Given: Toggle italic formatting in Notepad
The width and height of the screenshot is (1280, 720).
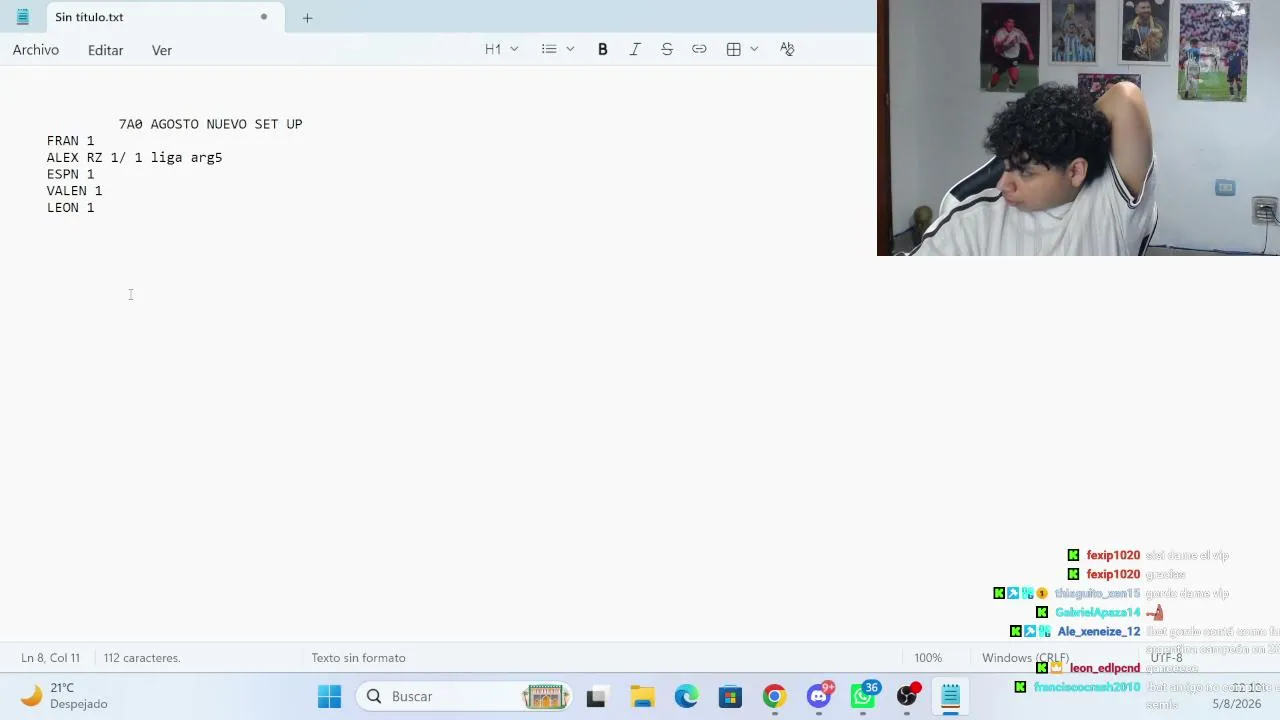Looking at the screenshot, I should pos(634,49).
